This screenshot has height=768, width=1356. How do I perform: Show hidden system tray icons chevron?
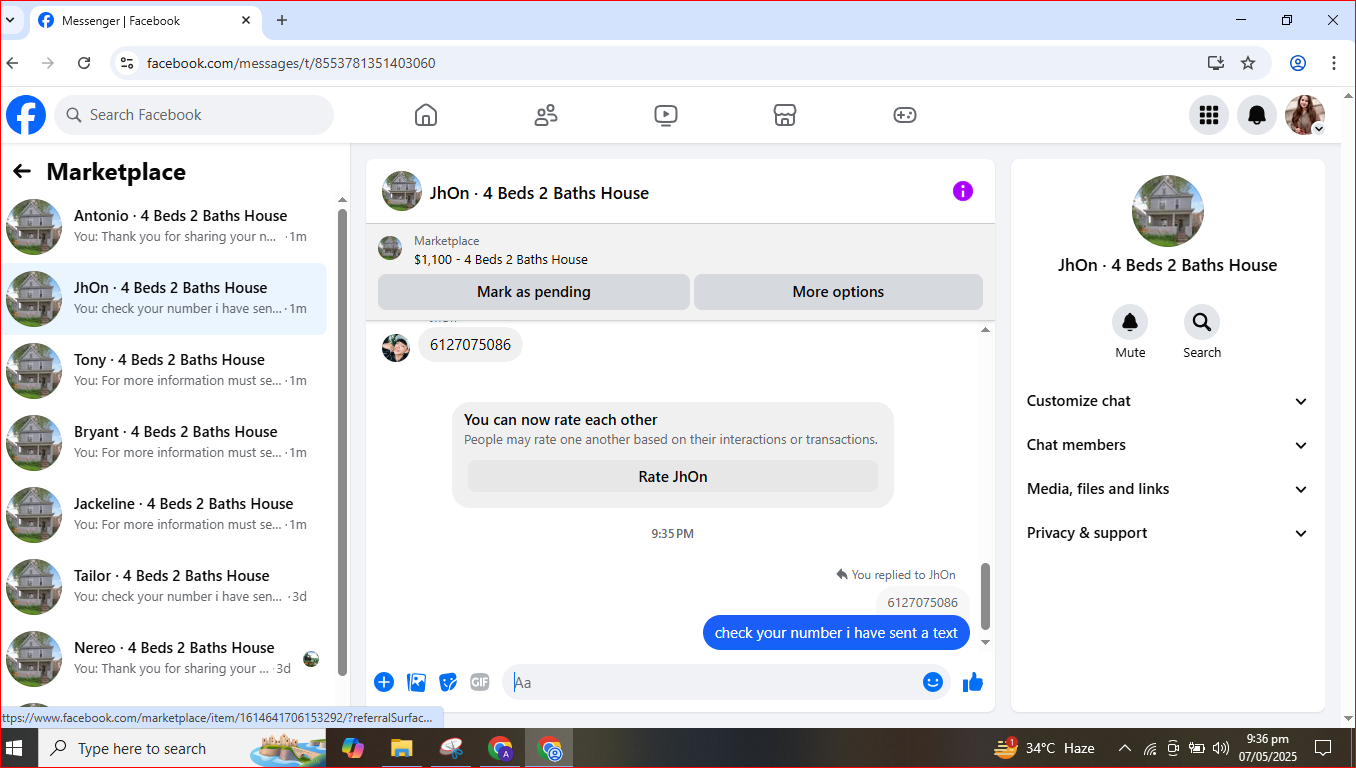click(x=1124, y=748)
